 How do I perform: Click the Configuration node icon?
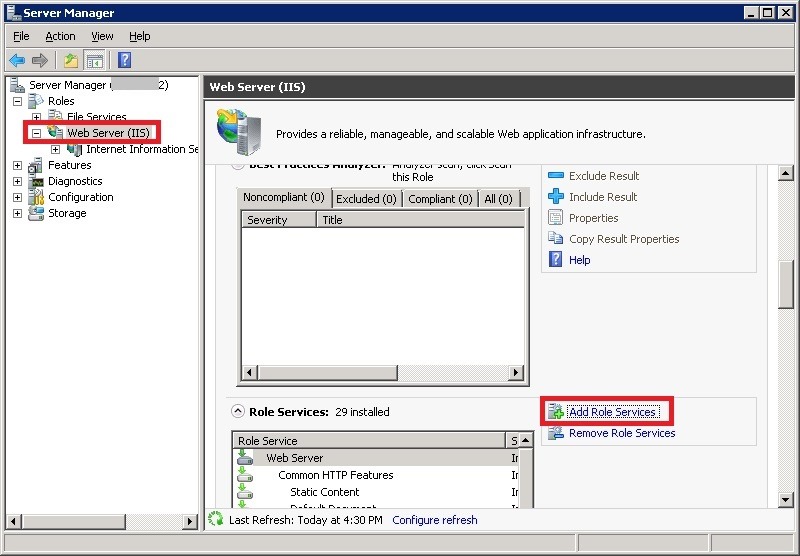(36, 197)
